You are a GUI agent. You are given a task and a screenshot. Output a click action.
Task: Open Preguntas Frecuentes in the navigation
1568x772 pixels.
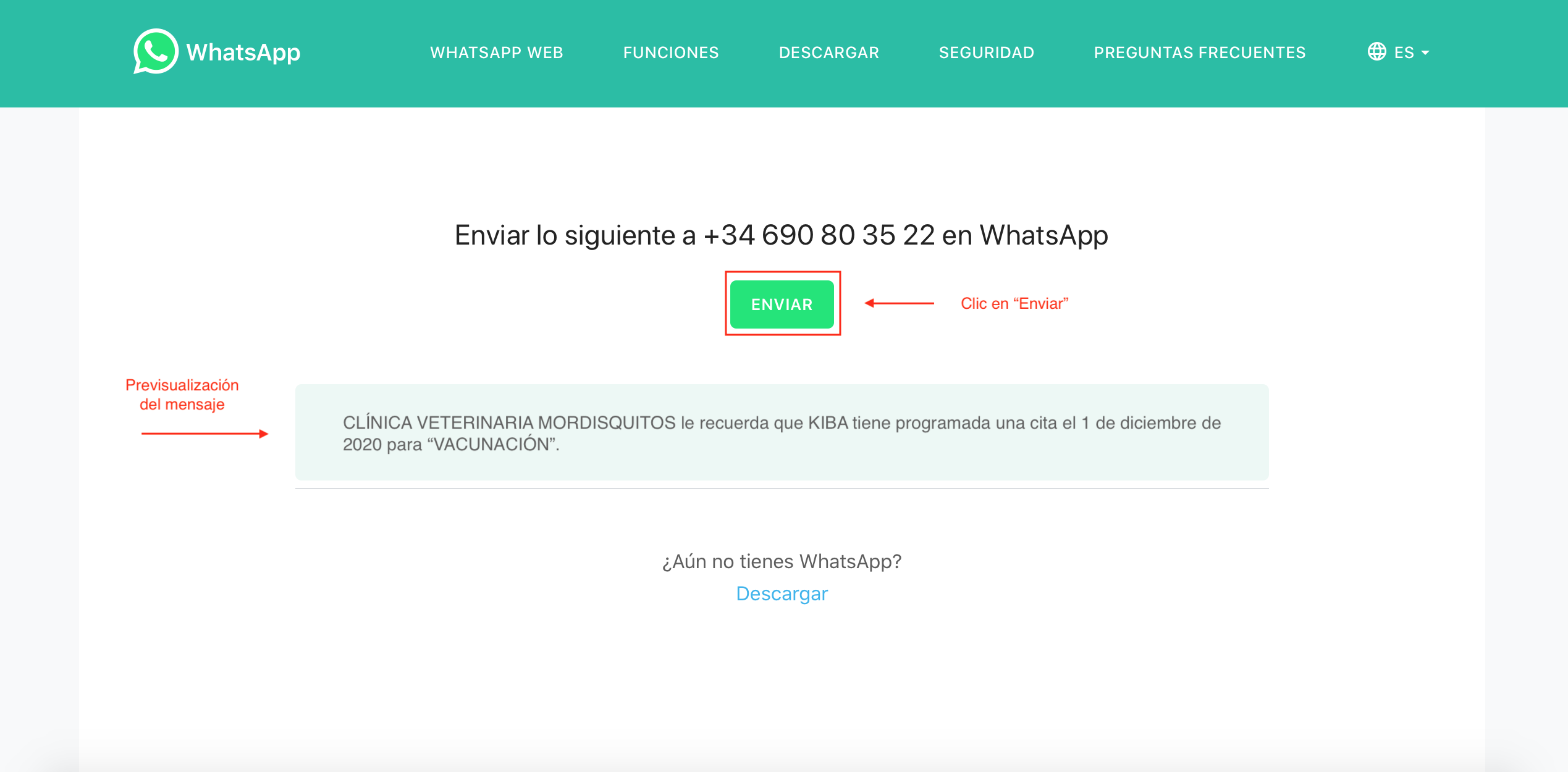[1200, 52]
